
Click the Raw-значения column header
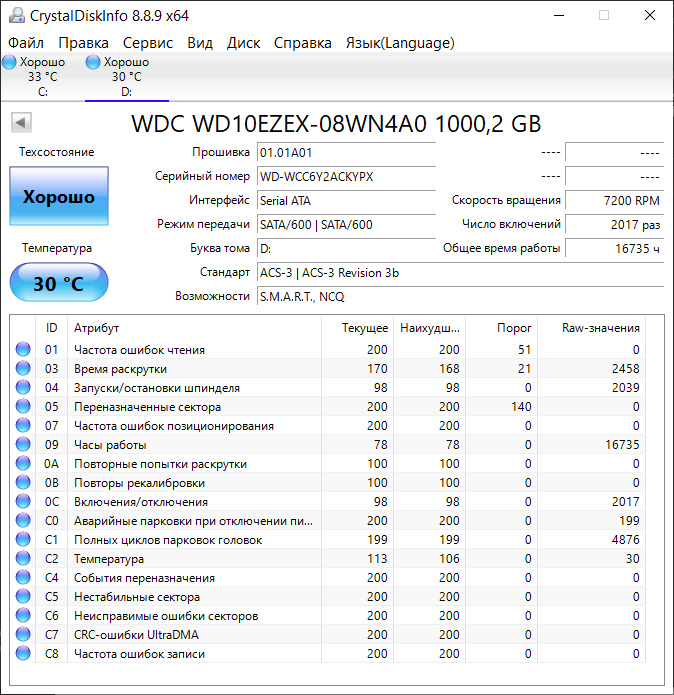pyautogui.click(x=591, y=328)
